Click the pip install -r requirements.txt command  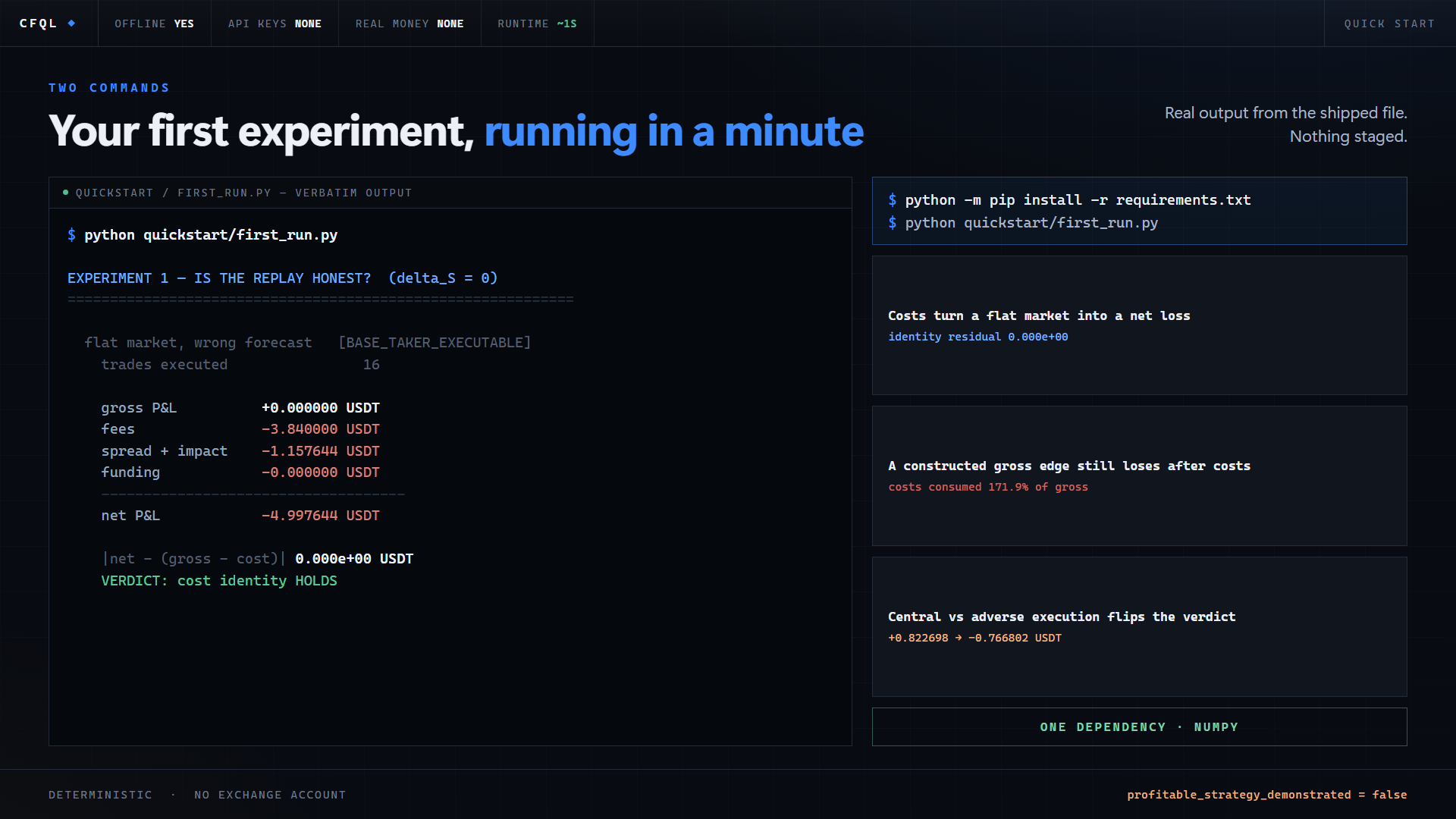(1078, 200)
